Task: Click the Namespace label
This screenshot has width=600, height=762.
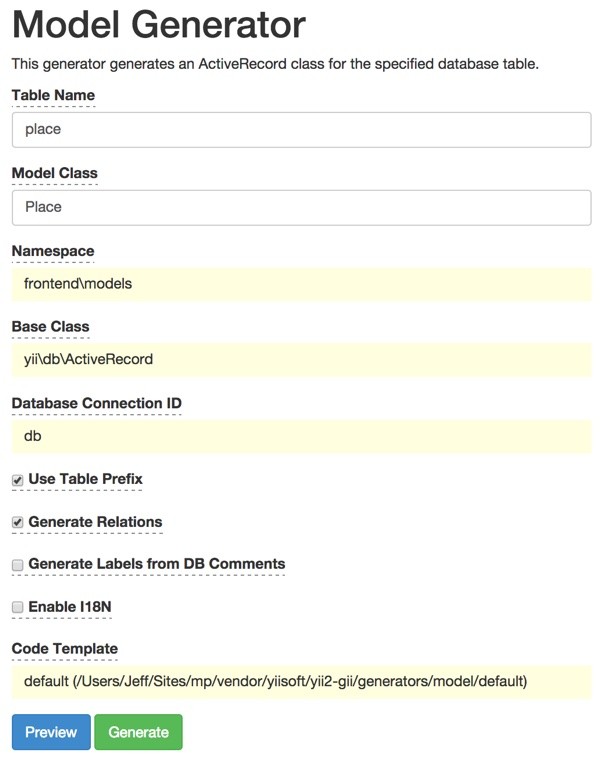Action: pos(53,250)
